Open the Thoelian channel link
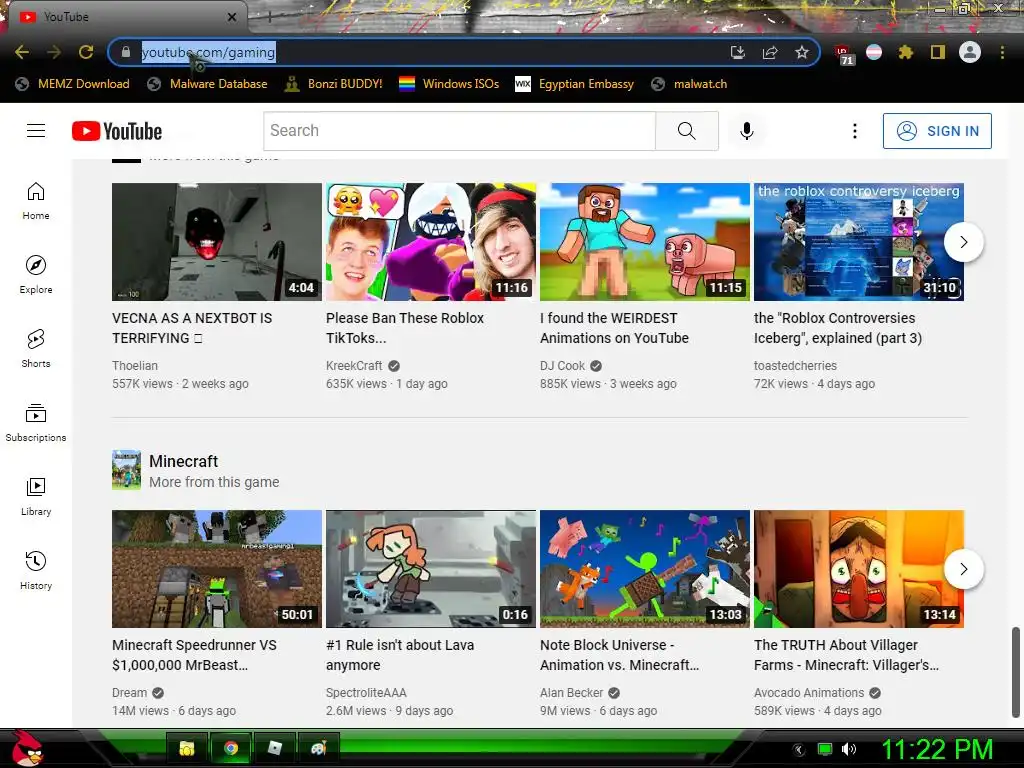Screen dimensions: 1024x768 click(135, 366)
